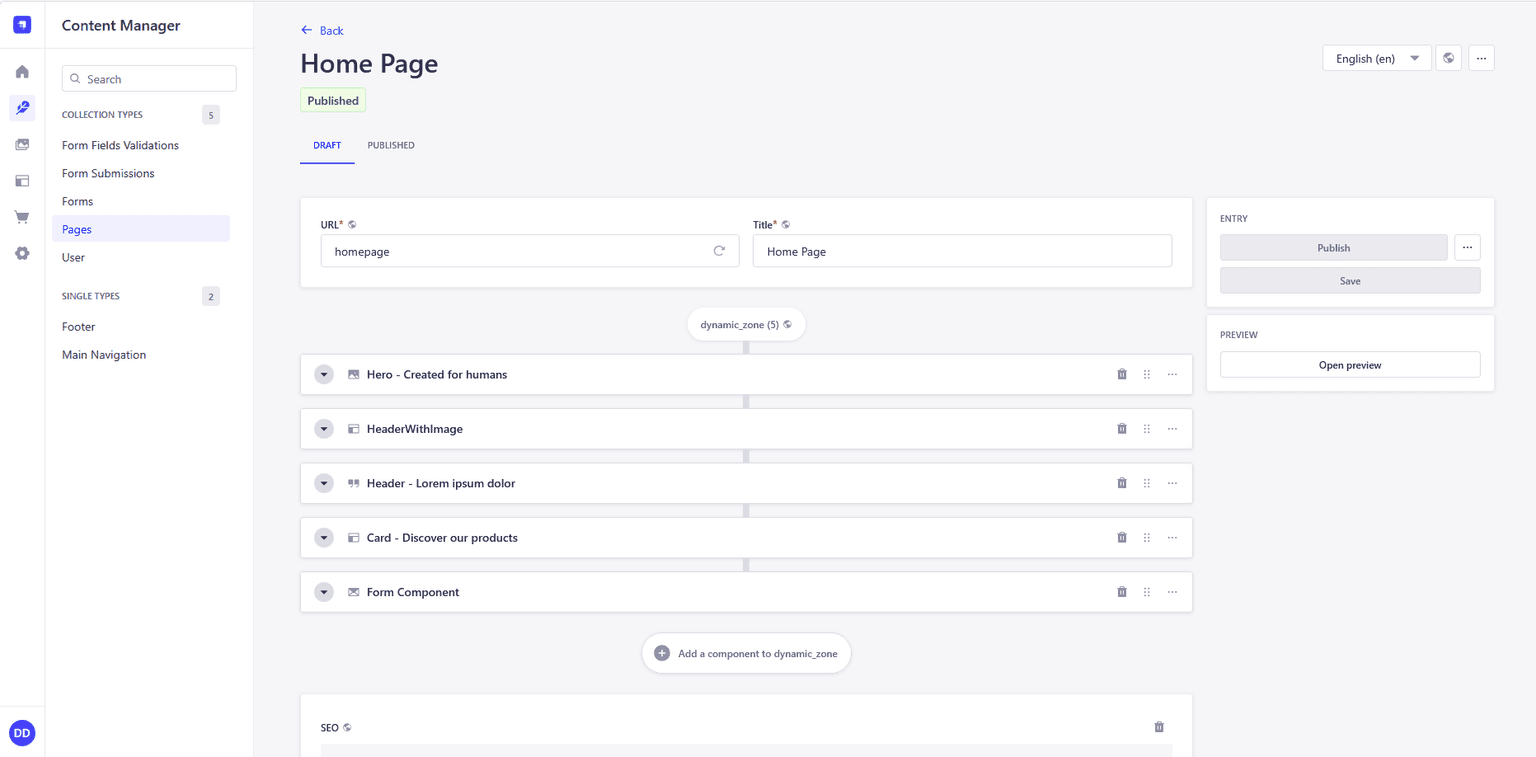The height and width of the screenshot is (757, 1536).
Task: Open the Media Library icon
Action: point(22,145)
